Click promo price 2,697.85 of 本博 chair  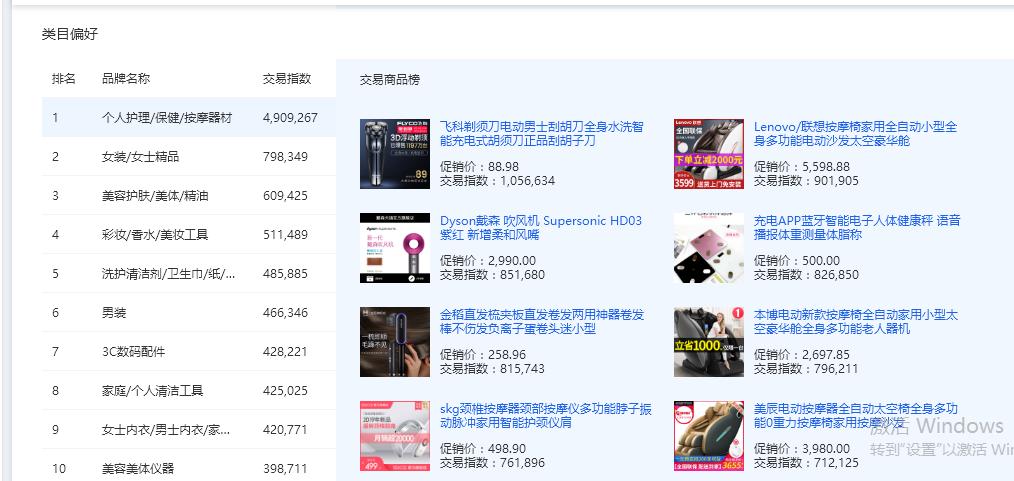pyautogui.click(x=826, y=355)
